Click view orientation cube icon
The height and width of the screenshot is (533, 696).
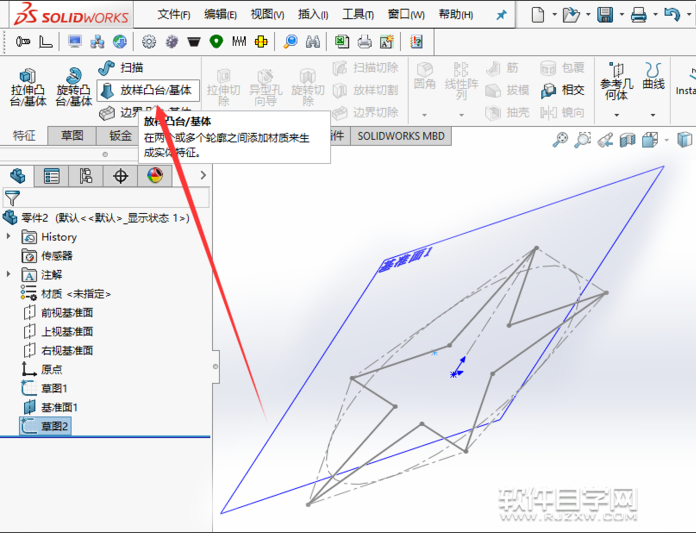pyautogui.click(x=650, y=140)
